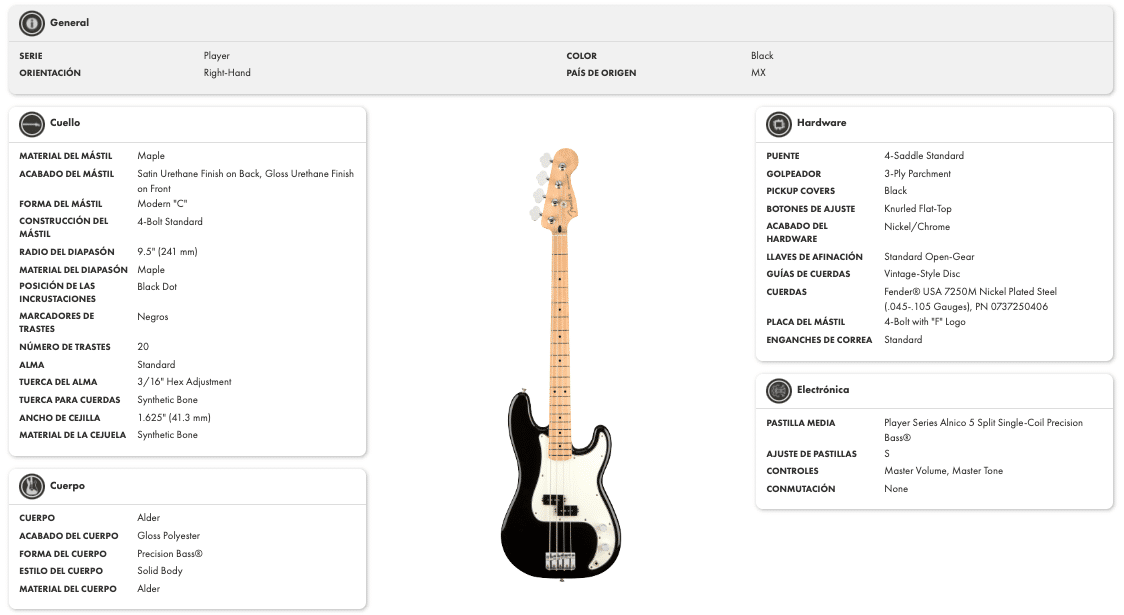Select the Hardware section title

(821, 123)
